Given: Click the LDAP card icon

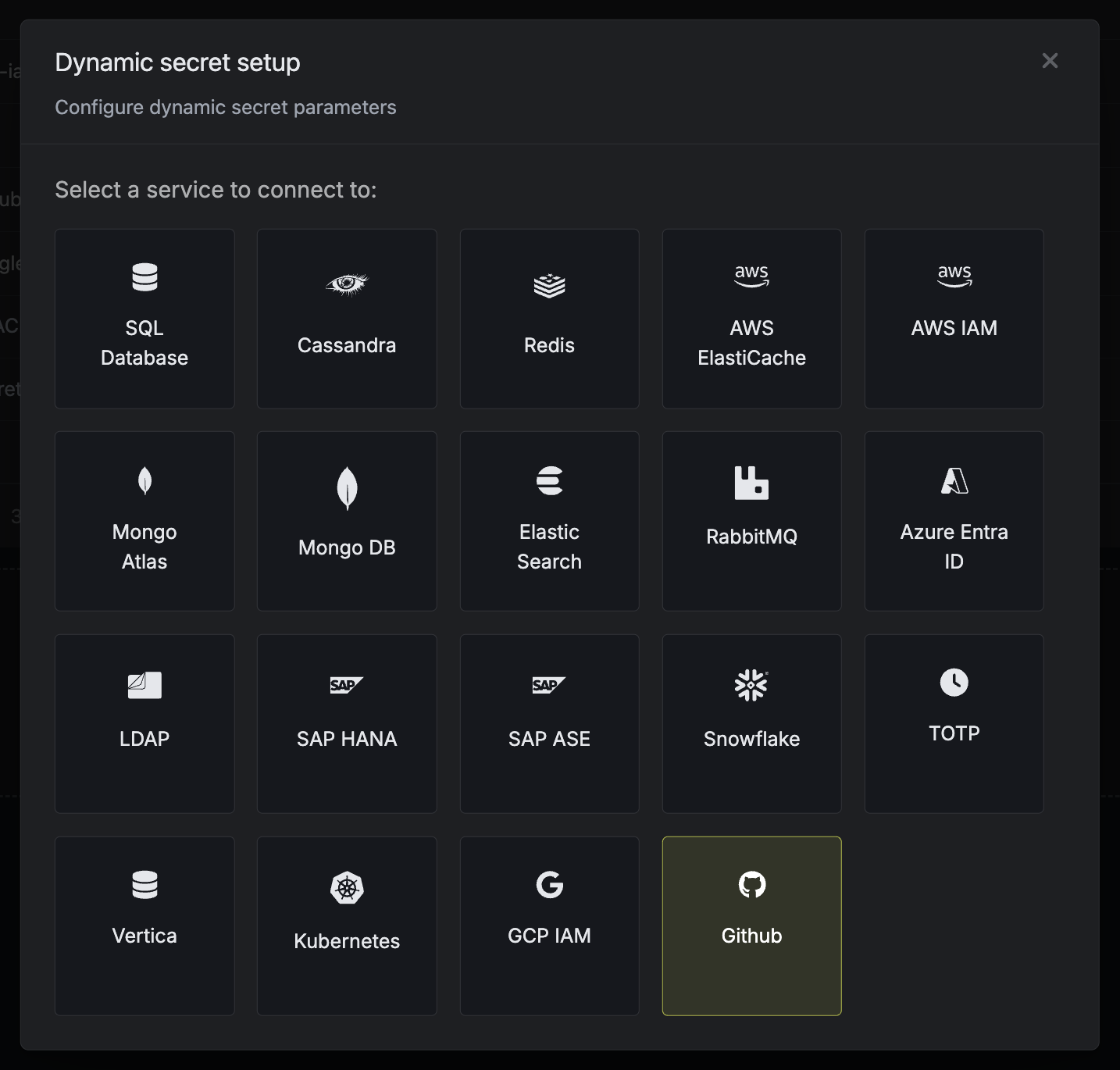Looking at the screenshot, I should click(144, 685).
